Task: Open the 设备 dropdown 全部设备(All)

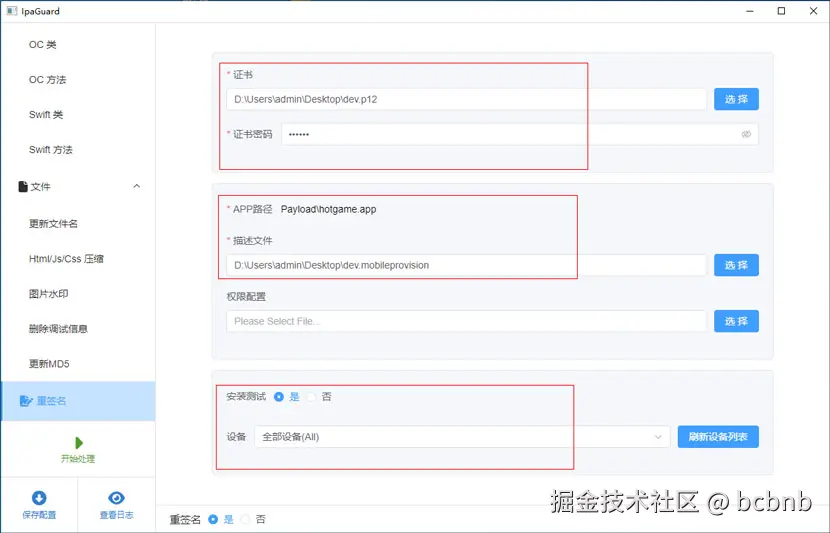Action: tap(462, 437)
